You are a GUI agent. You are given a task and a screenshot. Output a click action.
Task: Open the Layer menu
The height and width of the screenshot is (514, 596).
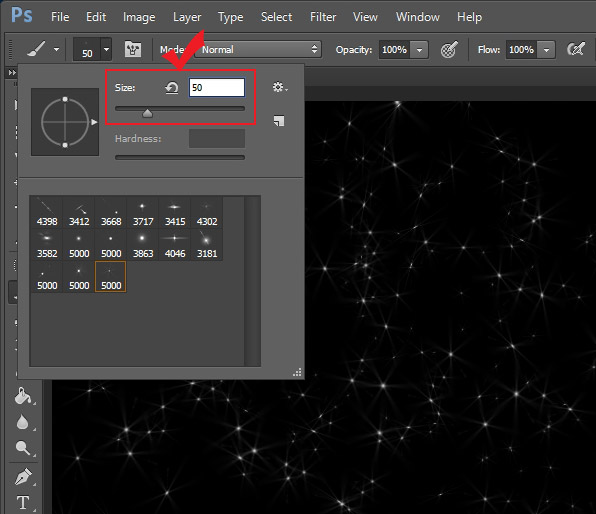pyautogui.click(x=187, y=17)
